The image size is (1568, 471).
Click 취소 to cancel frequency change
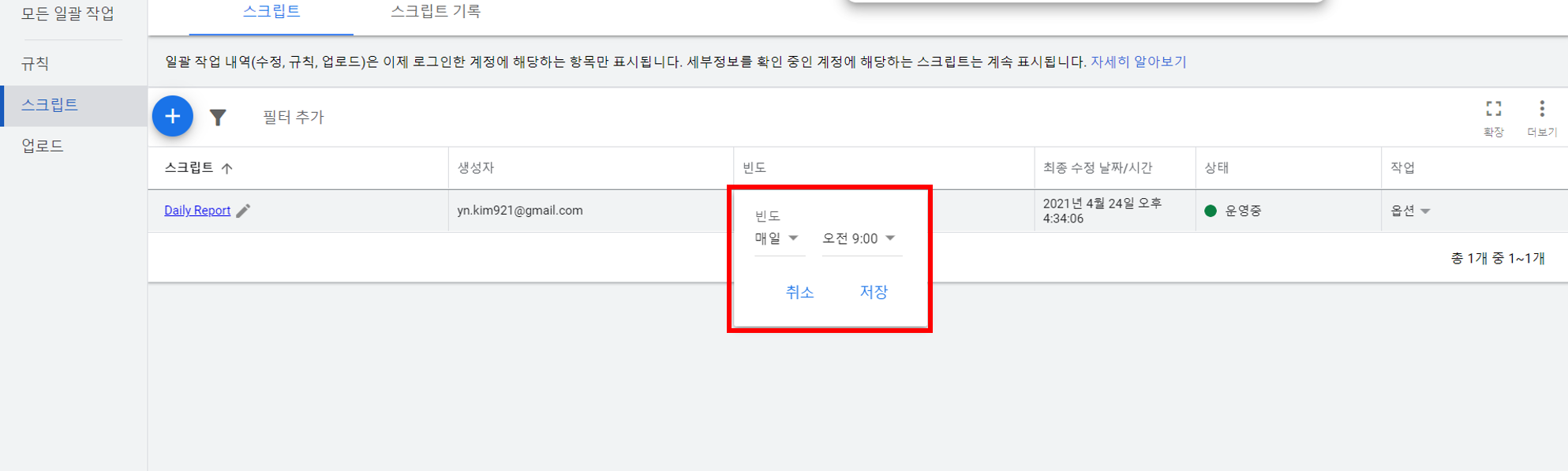pos(799,292)
